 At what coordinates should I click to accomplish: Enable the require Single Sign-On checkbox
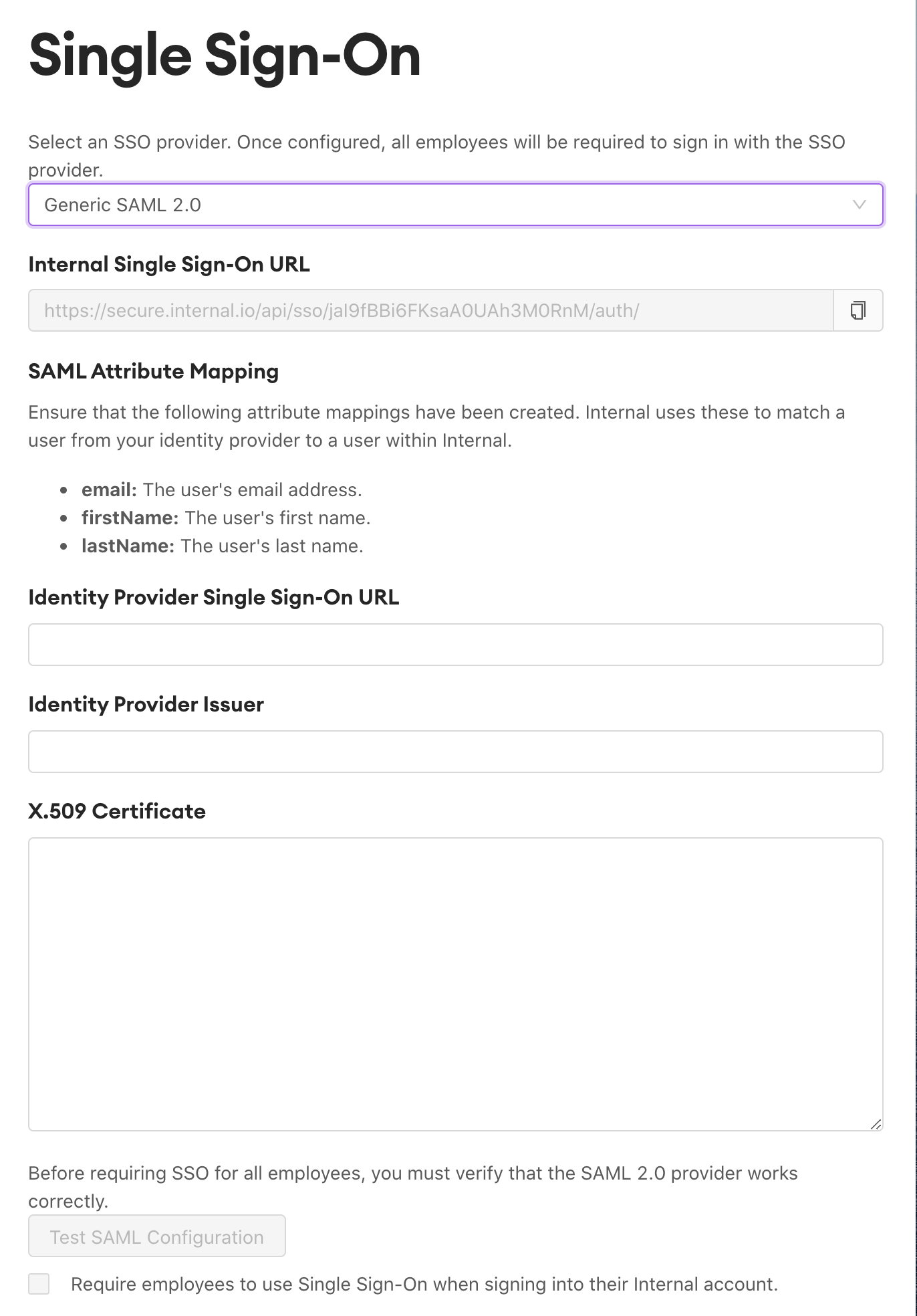coord(39,1284)
